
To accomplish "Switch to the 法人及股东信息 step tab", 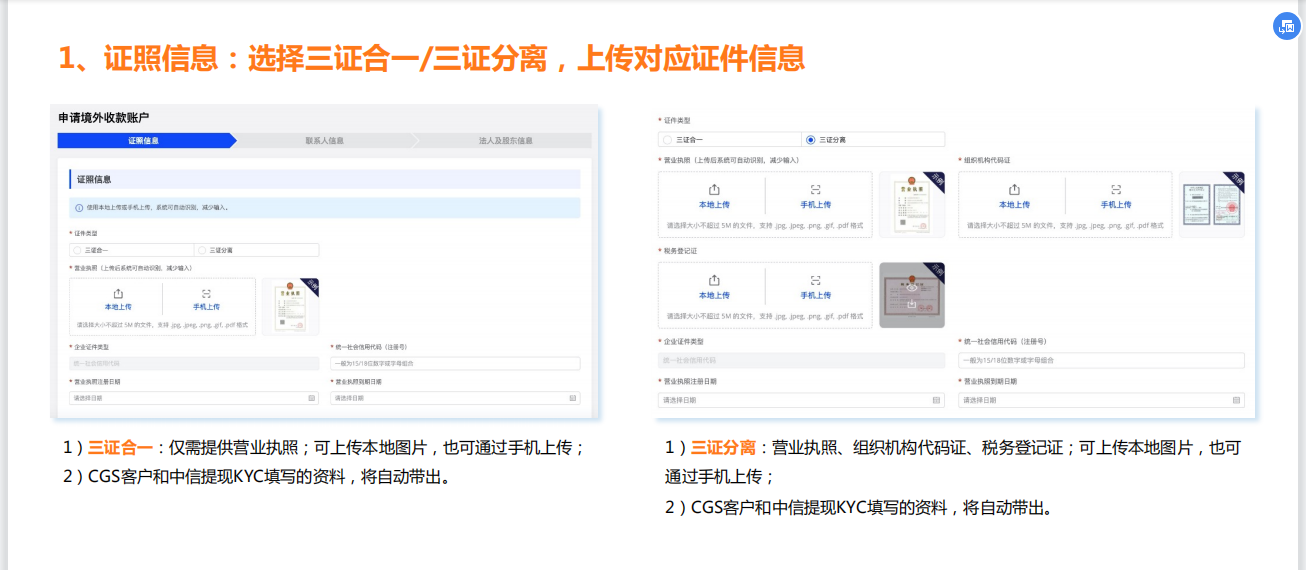I will pos(505,141).
